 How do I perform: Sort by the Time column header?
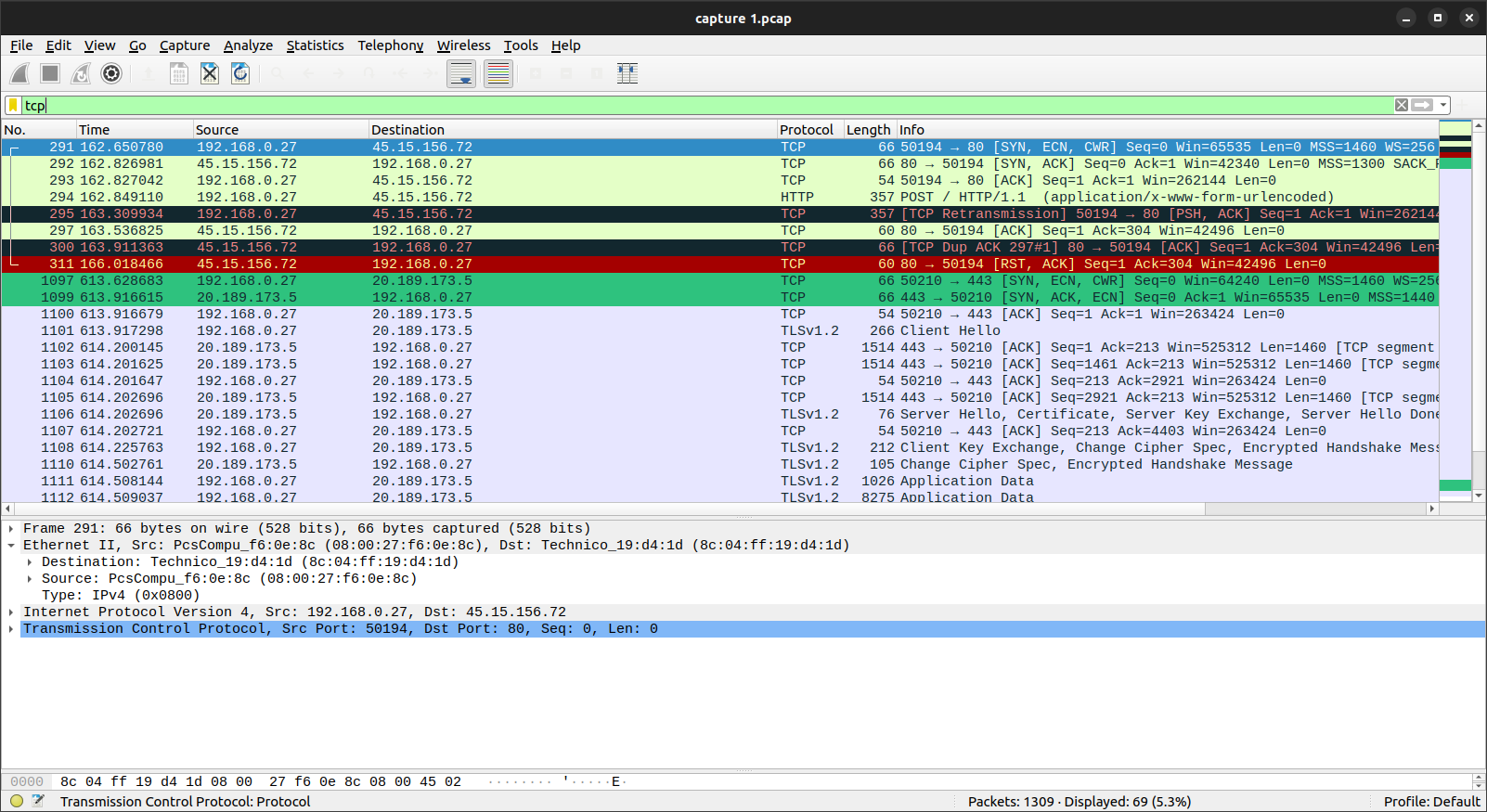pos(134,130)
